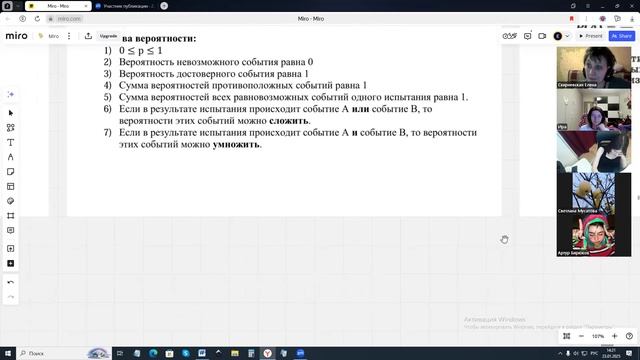The image size is (640, 360).
Task: Open Skype from the taskbar
Action: [x=186, y=353]
